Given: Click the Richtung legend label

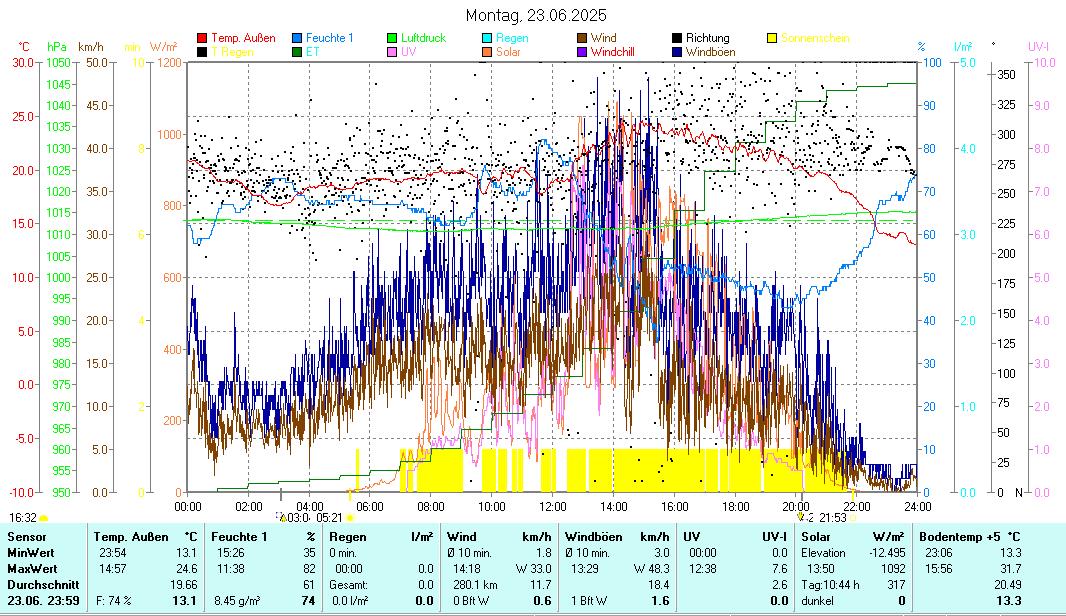Looking at the screenshot, I should [707, 38].
